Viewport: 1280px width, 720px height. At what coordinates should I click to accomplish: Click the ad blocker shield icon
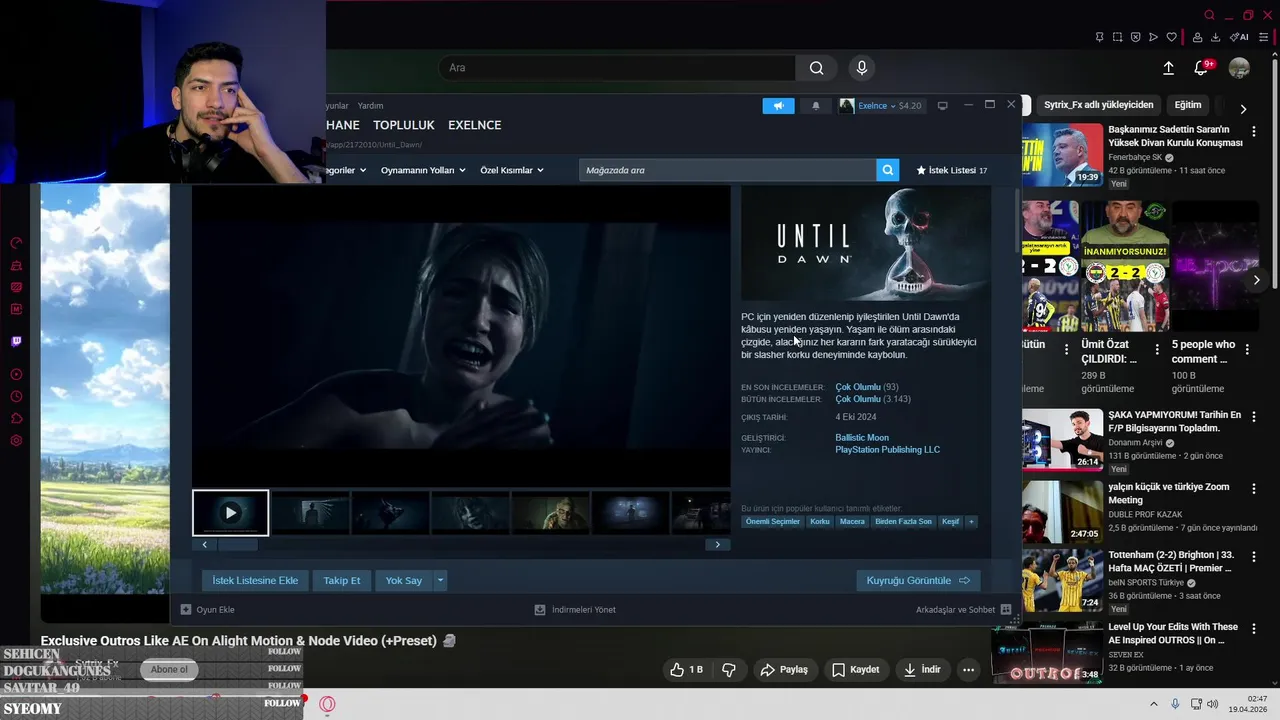point(1135,37)
